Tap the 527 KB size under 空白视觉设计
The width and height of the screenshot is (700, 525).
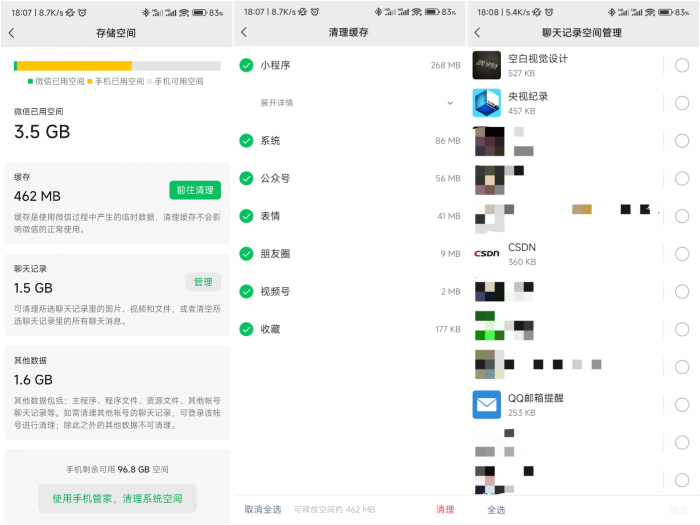521,73
